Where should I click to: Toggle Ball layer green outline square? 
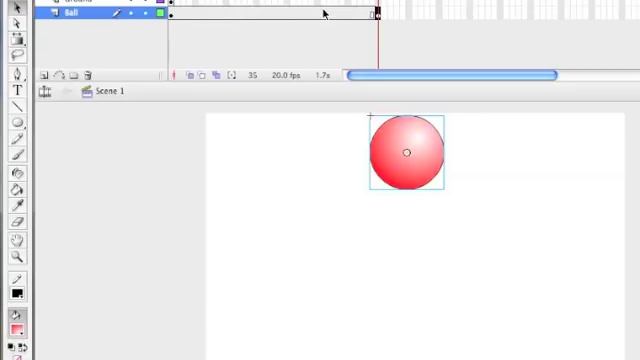point(160,13)
